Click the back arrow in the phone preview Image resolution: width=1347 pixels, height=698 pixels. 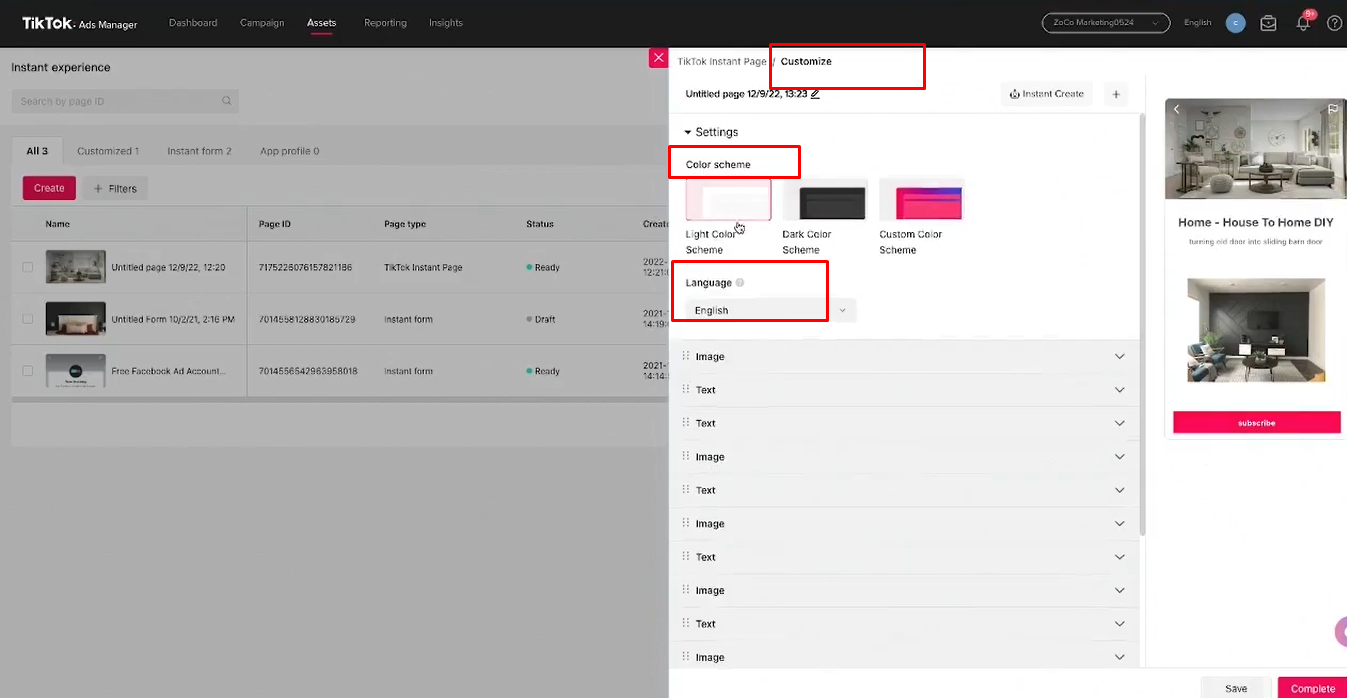pyautogui.click(x=1177, y=109)
